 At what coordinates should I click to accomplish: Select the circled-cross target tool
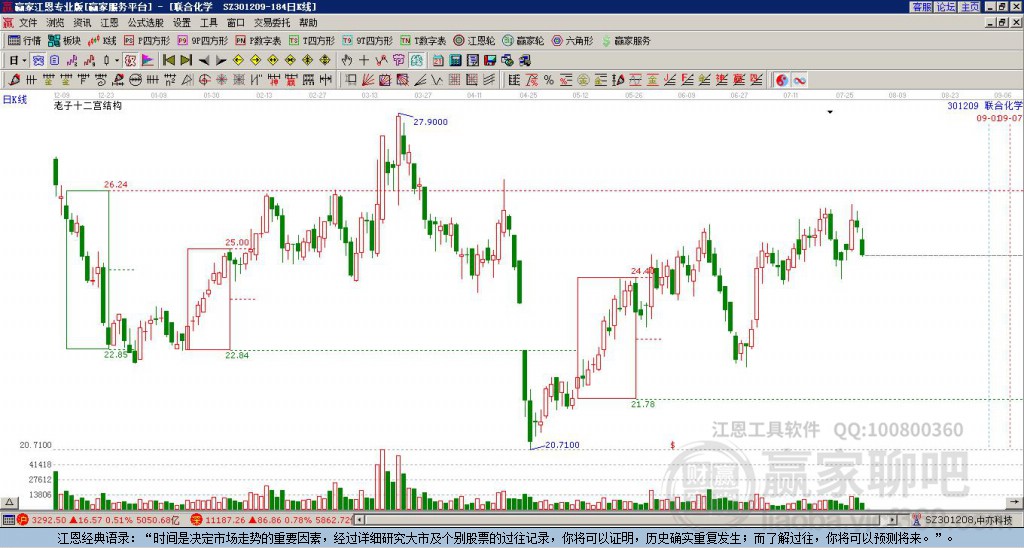[204, 80]
